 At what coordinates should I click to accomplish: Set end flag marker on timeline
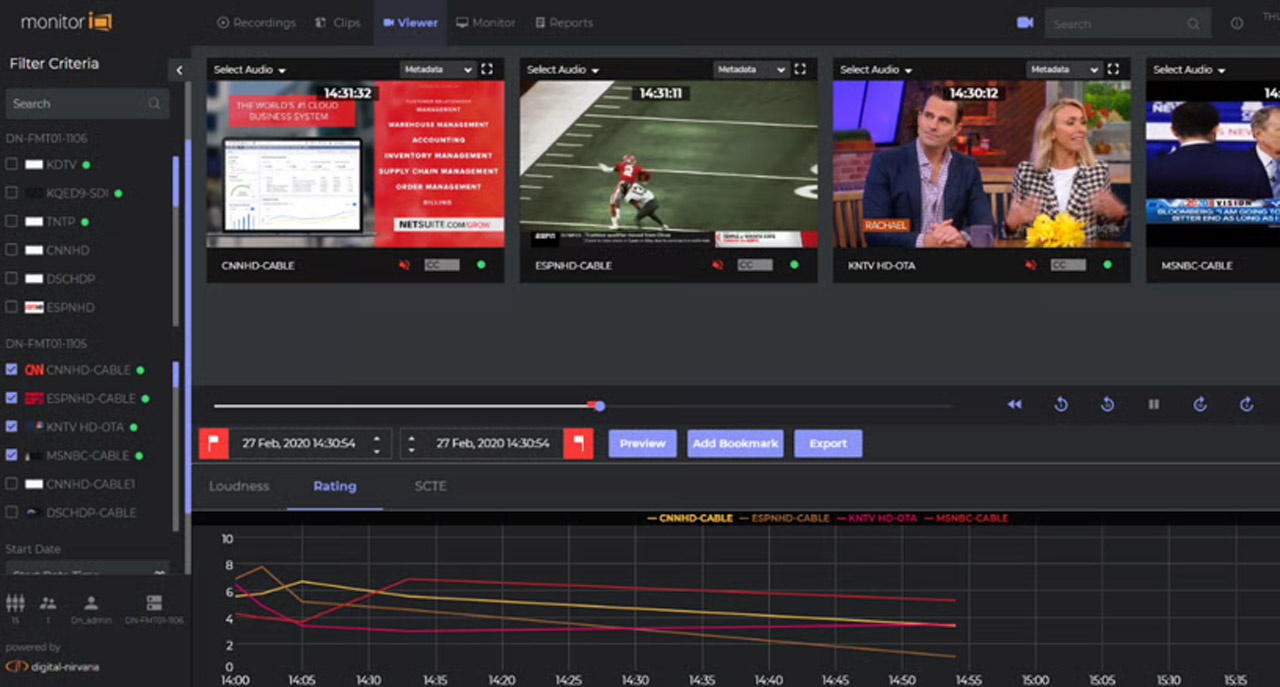point(578,443)
